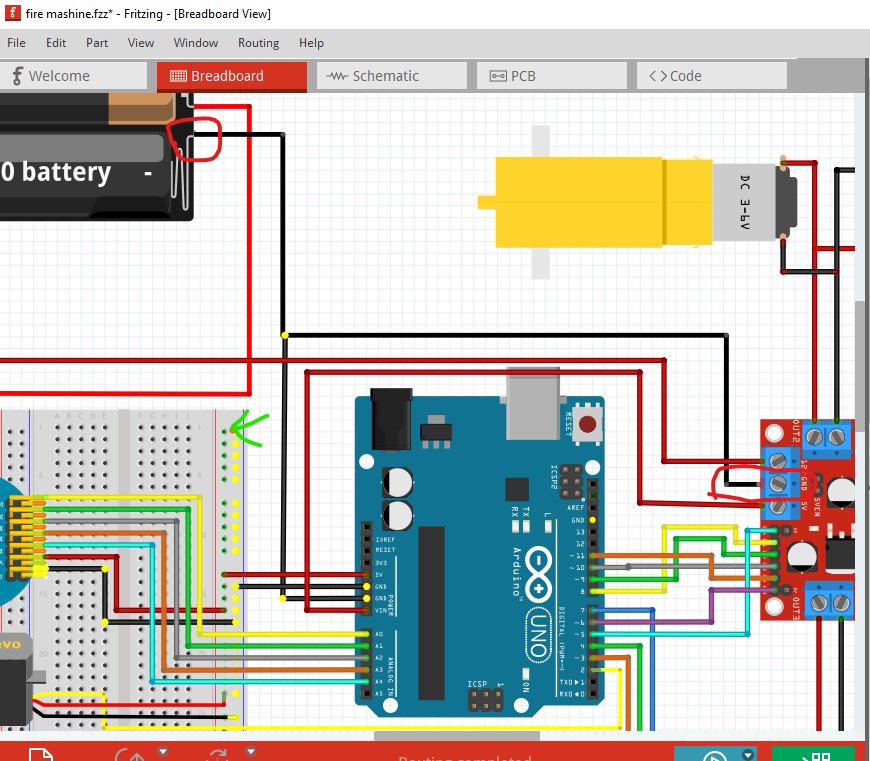Screen dimensions: 870x761
Task: Open the Routing menu
Action: tap(258, 43)
